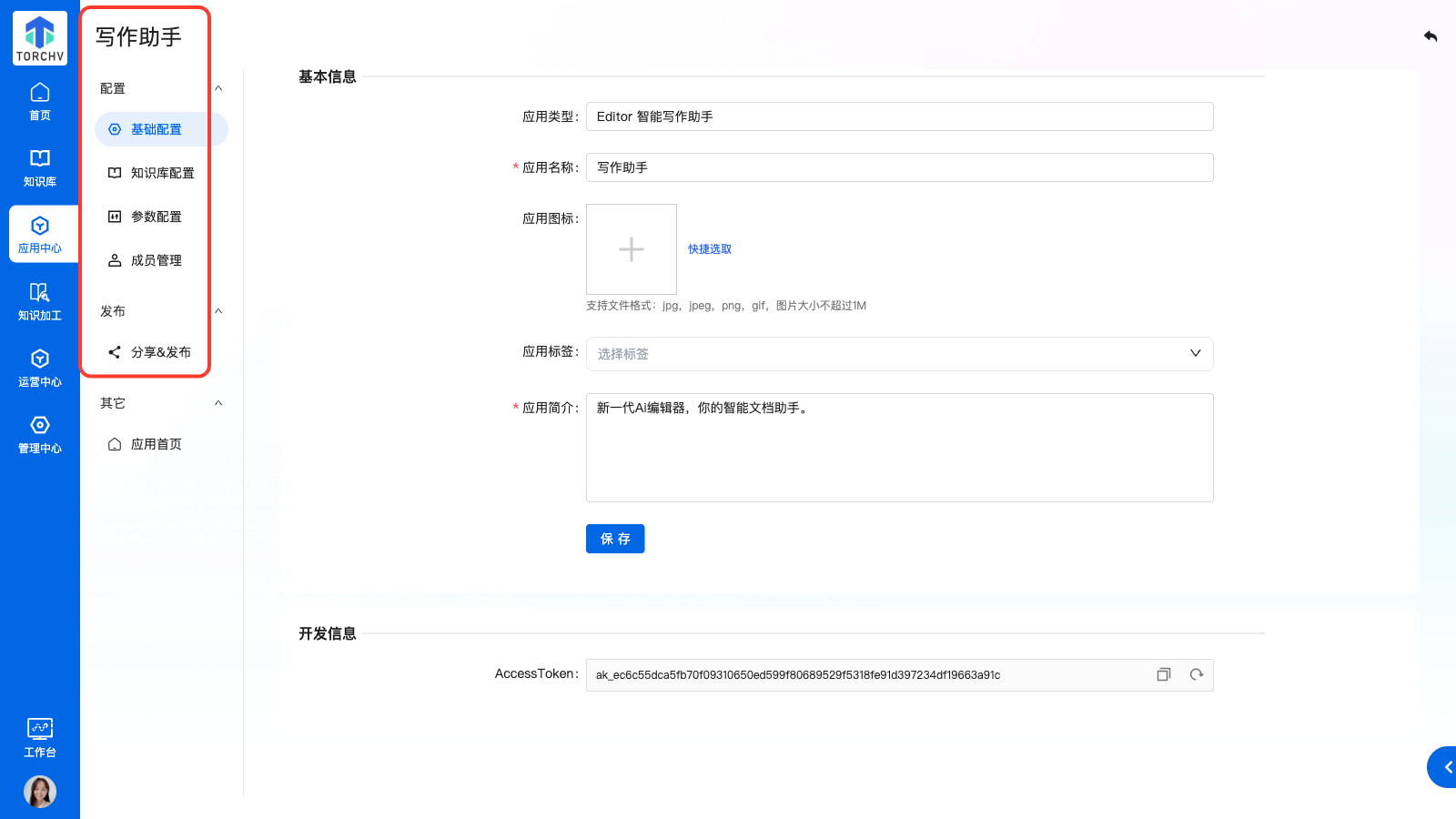Go to 知识库 in the sidebar
The image size is (1456, 819).
pyautogui.click(x=40, y=167)
